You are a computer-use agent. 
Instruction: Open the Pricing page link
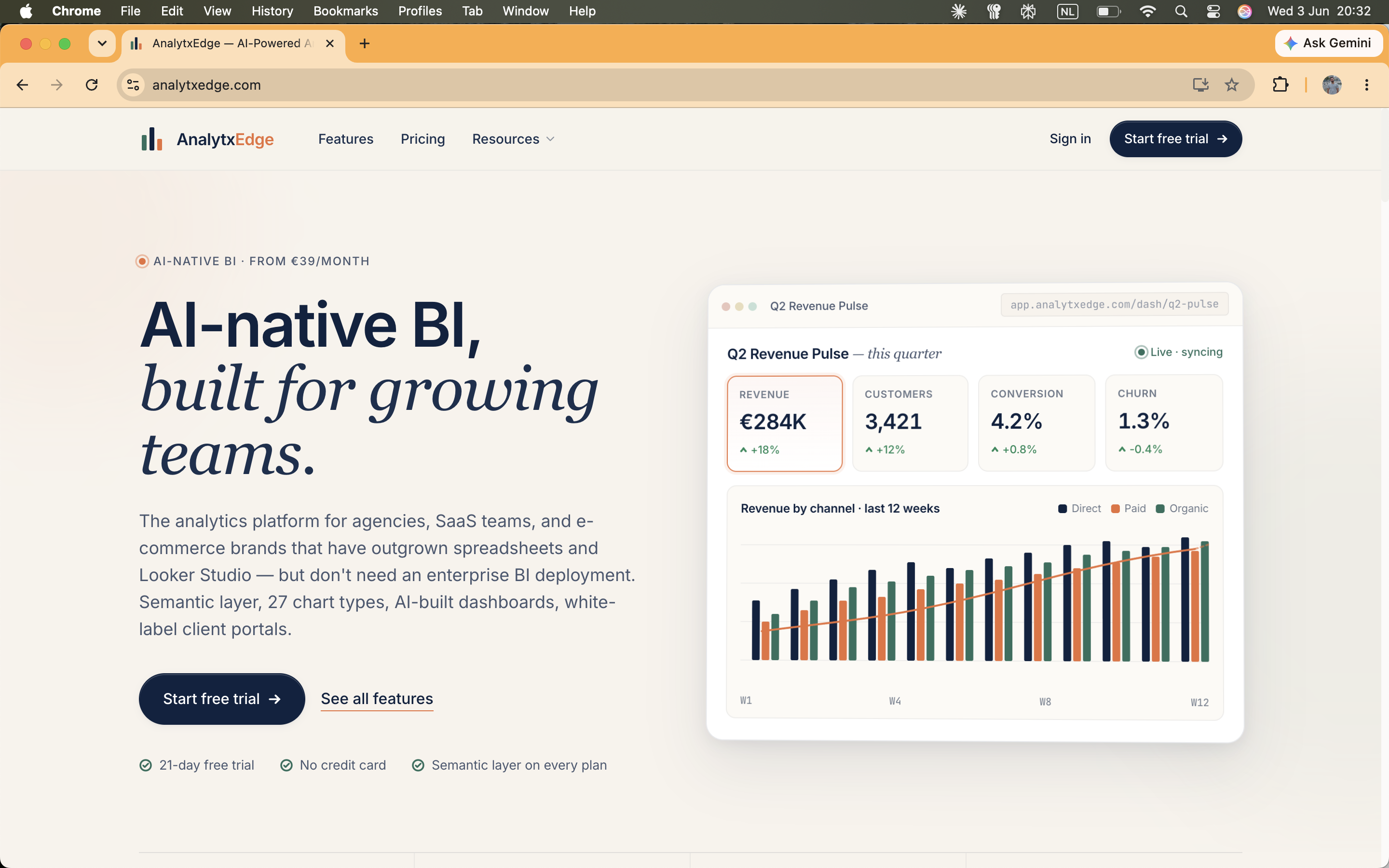click(422, 139)
